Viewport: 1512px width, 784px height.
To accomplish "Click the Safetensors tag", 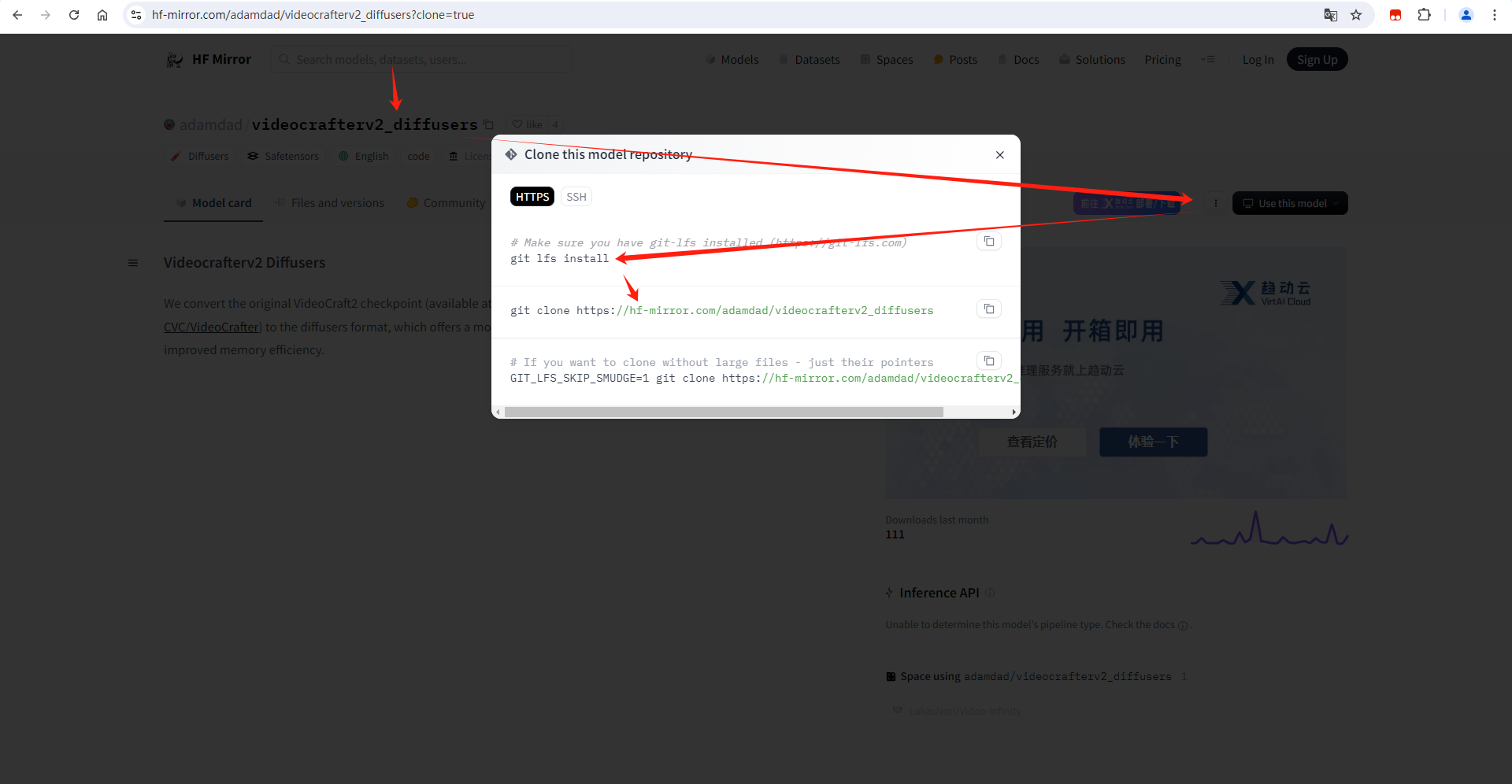I will (283, 157).
